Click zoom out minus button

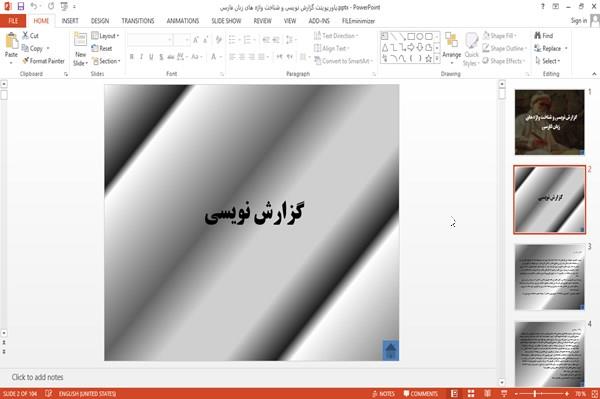point(516,394)
